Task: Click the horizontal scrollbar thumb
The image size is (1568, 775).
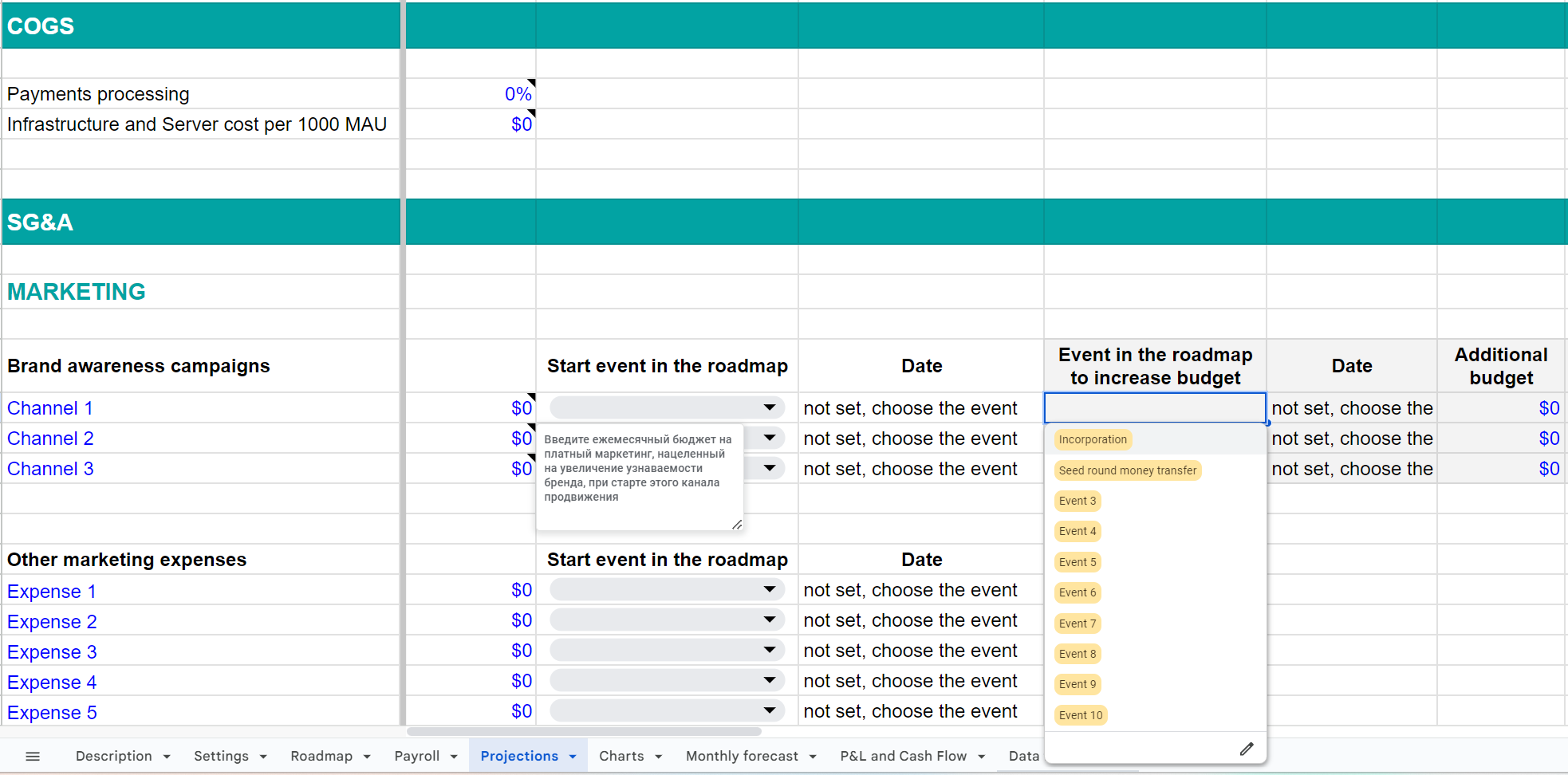Action: point(584,731)
